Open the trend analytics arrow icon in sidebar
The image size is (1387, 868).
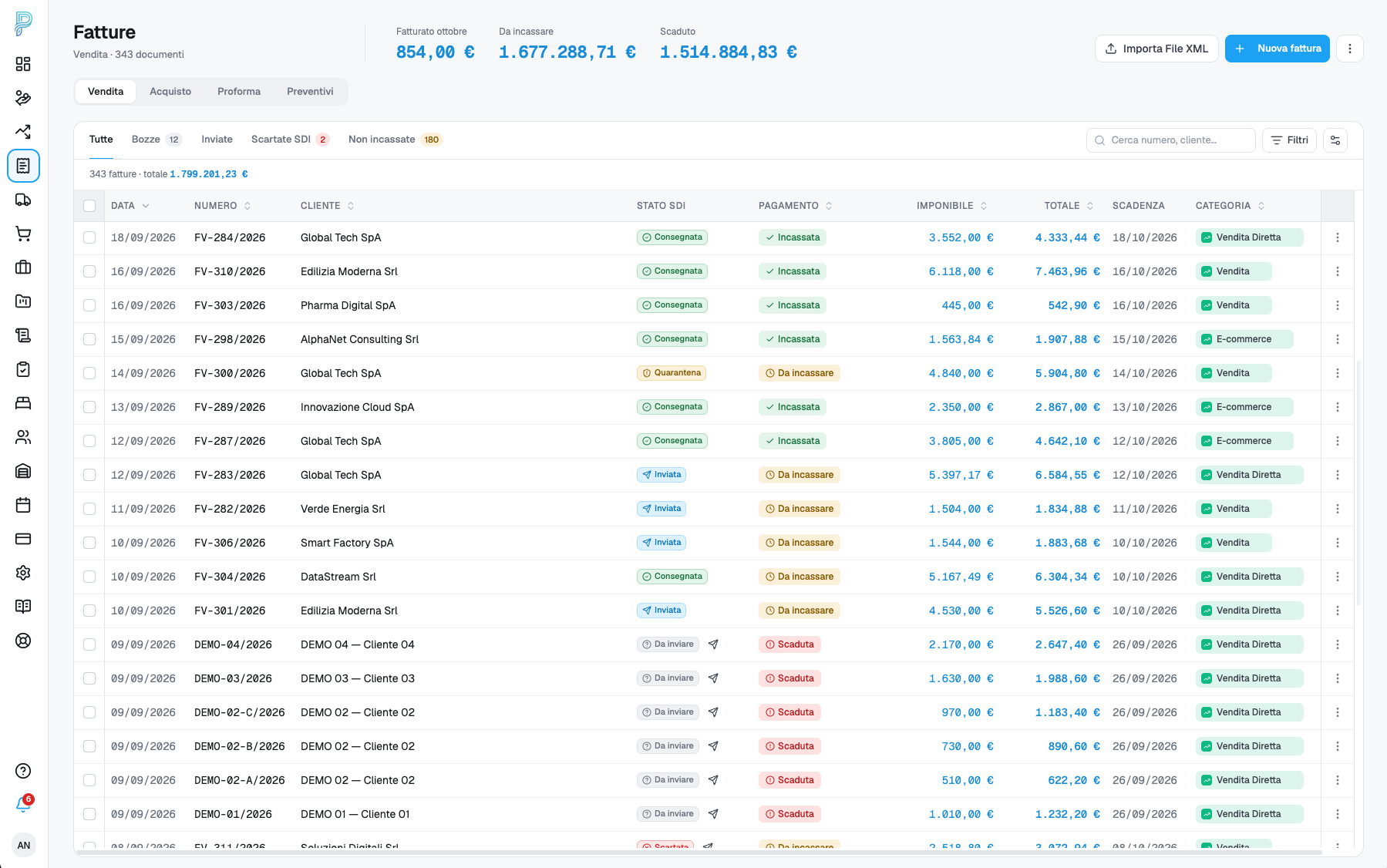click(x=23, y=132)
